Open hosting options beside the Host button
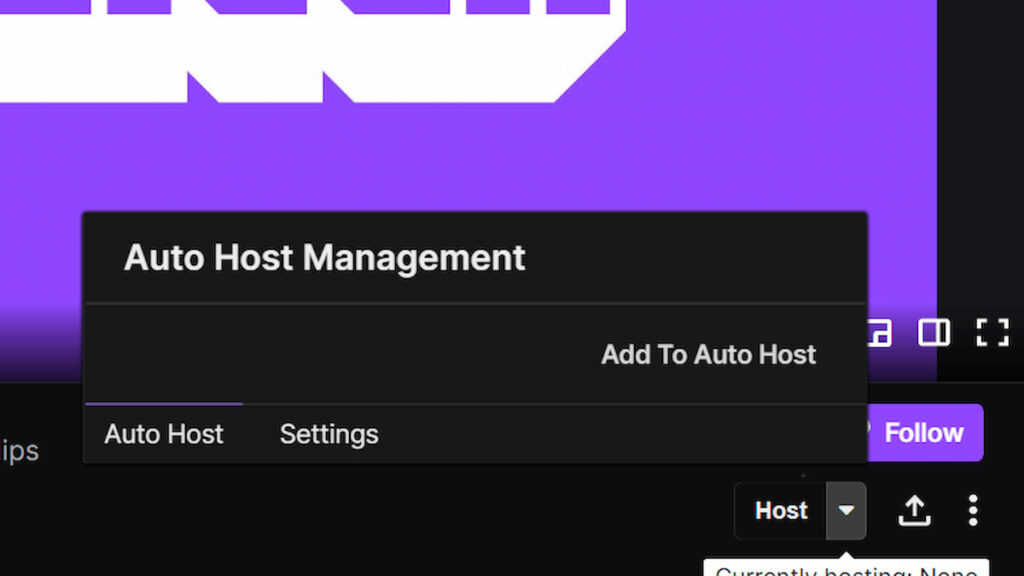Screen dimensions: 1024x576 coord(847,510)
